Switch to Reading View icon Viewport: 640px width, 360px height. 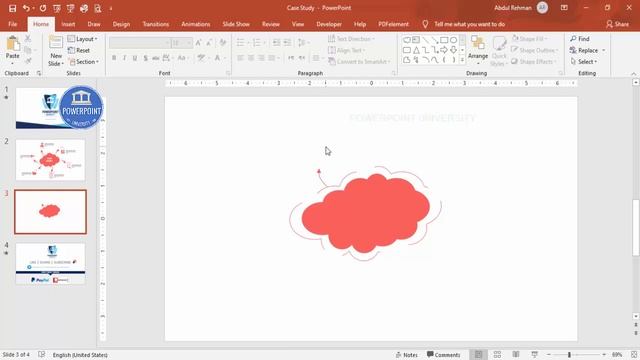516,355
